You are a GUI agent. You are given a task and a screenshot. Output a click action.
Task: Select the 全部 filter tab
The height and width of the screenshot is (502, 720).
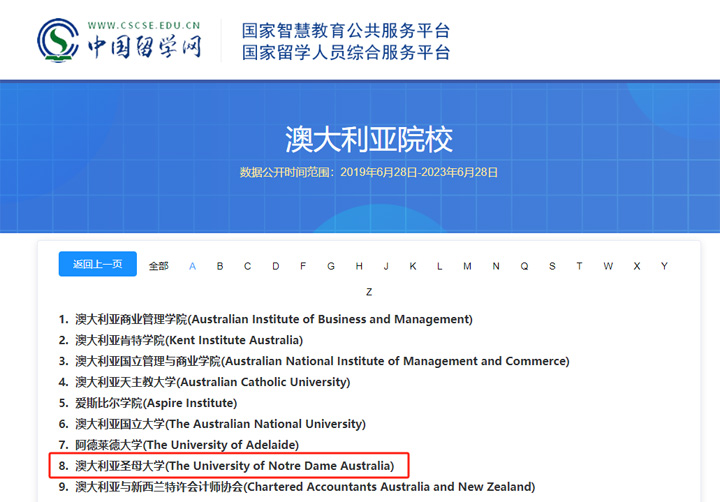(x=158, y=266)
